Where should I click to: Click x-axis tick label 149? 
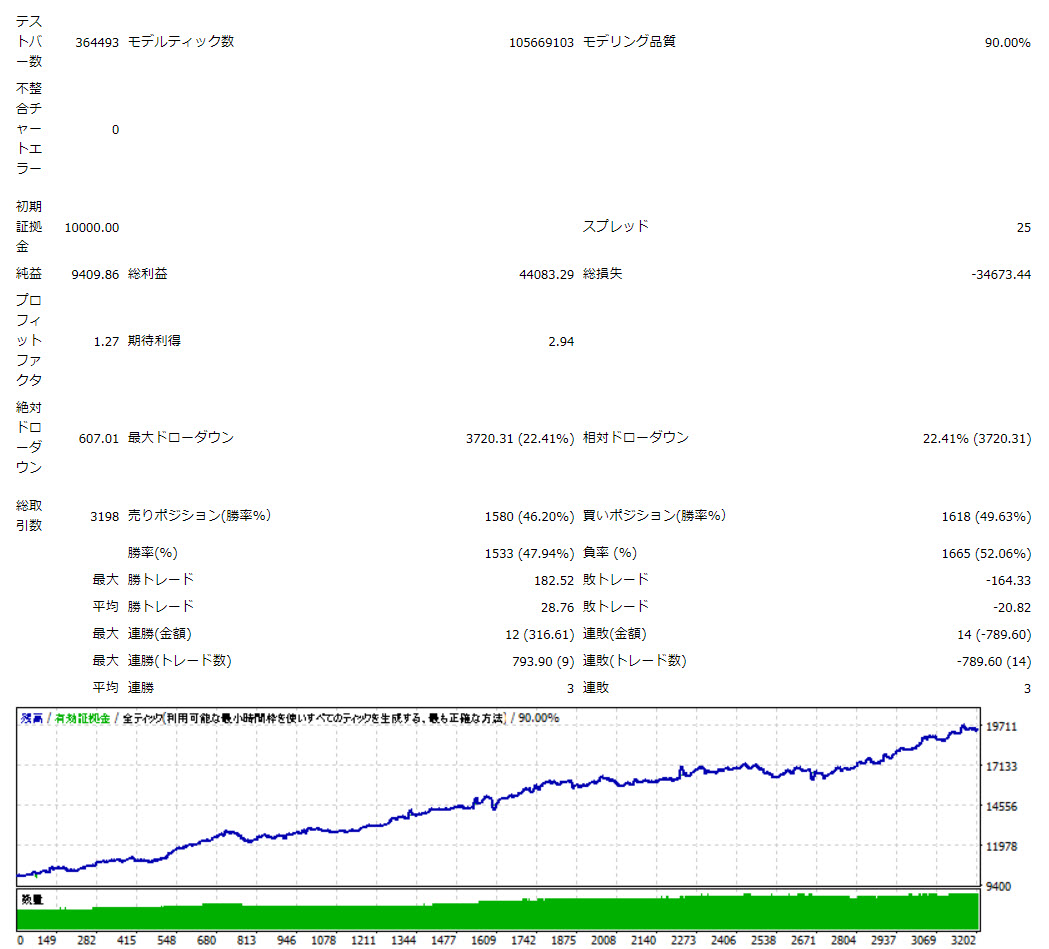click(46, 940)
